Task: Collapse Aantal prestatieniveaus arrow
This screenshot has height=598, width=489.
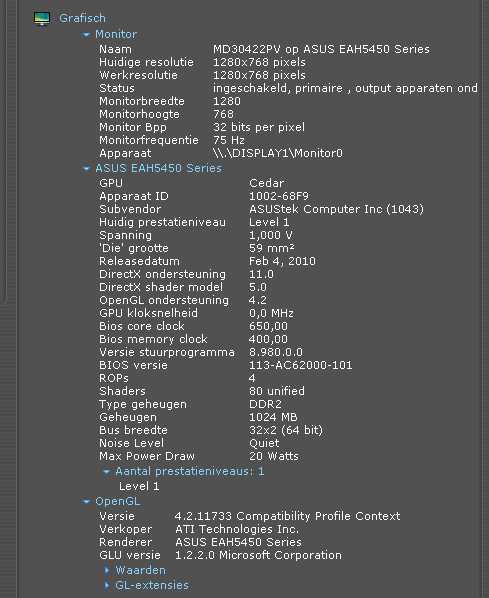Action: click(x=106, y=472)
